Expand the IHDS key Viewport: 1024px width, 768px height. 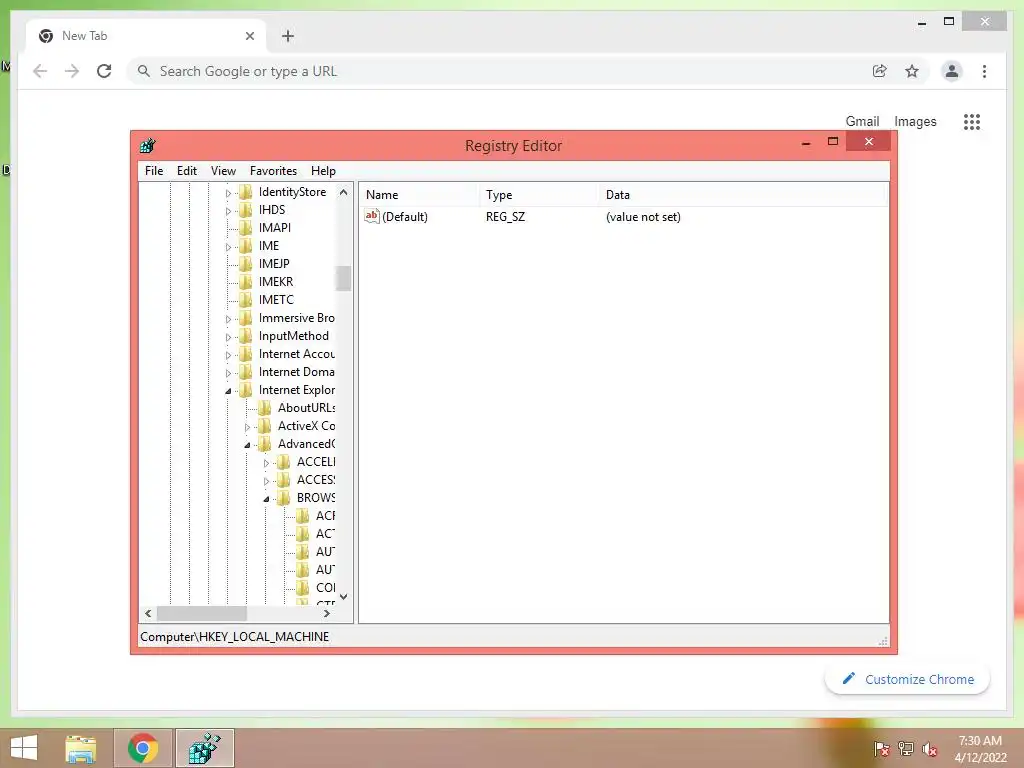tap(228, 211)
